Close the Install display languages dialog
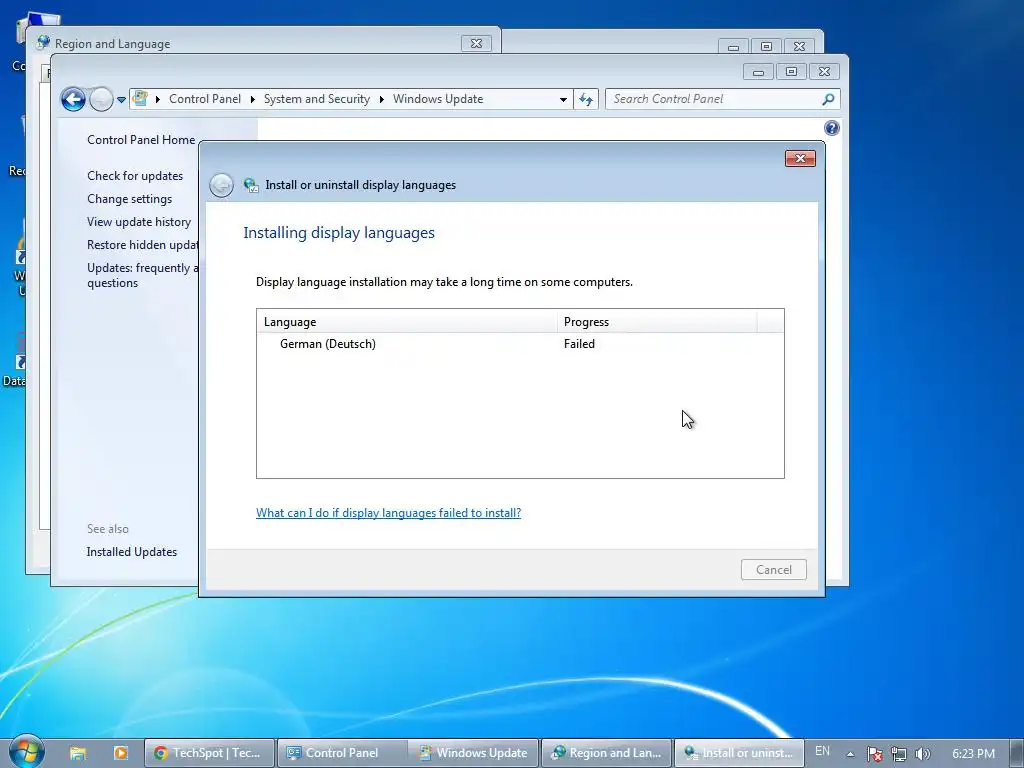The width and height of the screenshot is (1024, 768). coord(800,159)
